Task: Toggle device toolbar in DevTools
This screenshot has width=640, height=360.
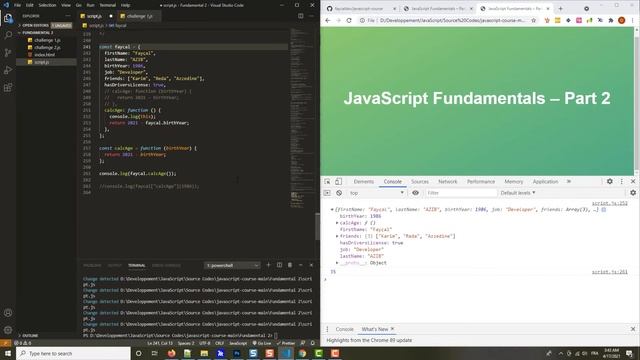Action: tap(338, 182)
